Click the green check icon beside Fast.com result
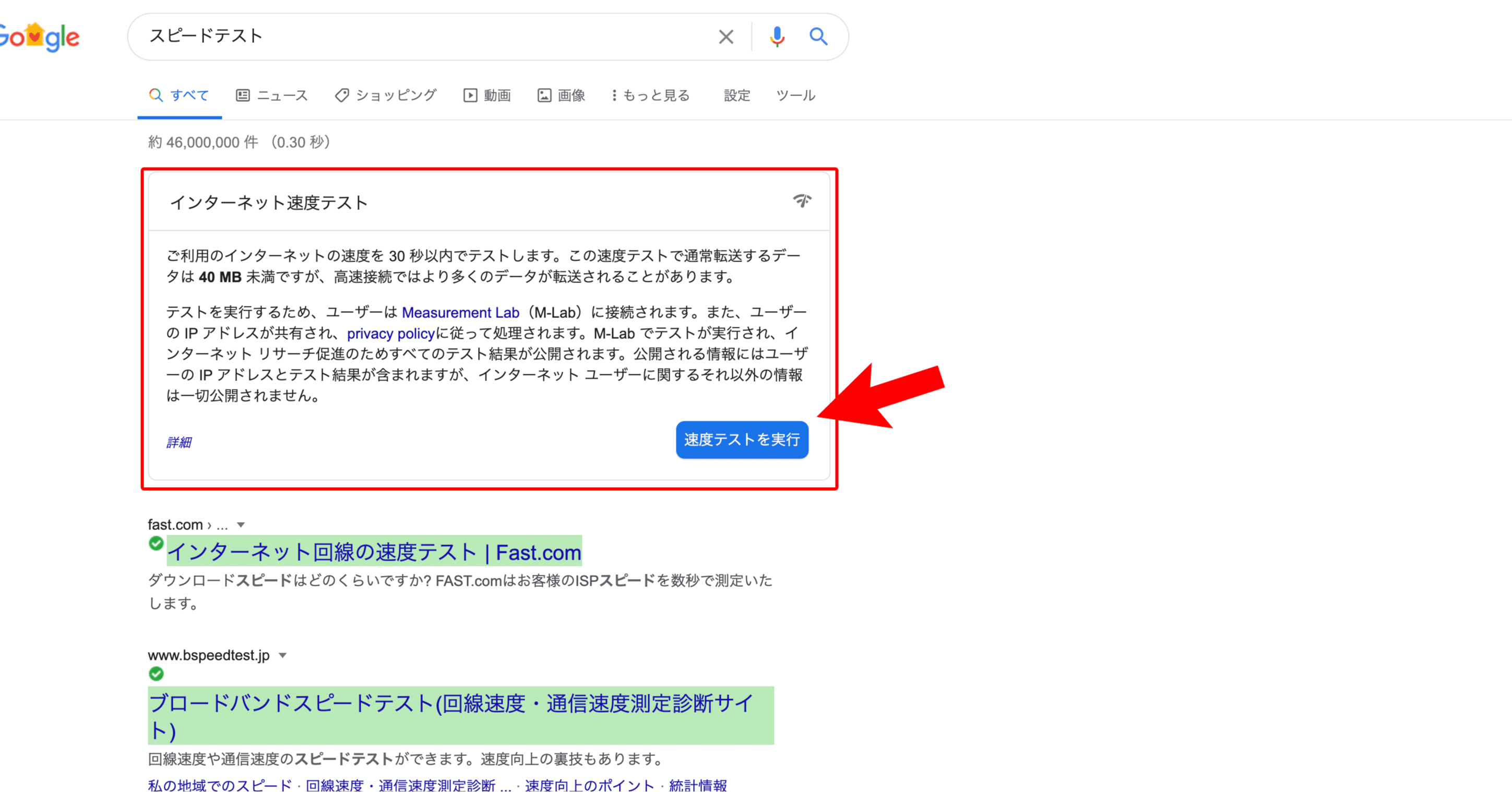This screenshot has width=1512, height=792. click(156, 543)
